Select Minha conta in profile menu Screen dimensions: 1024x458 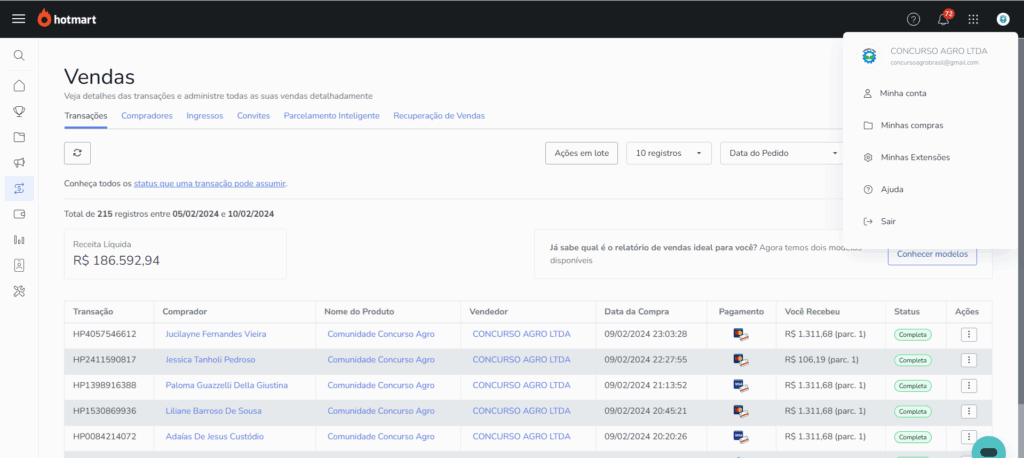[x=903, y=93]
